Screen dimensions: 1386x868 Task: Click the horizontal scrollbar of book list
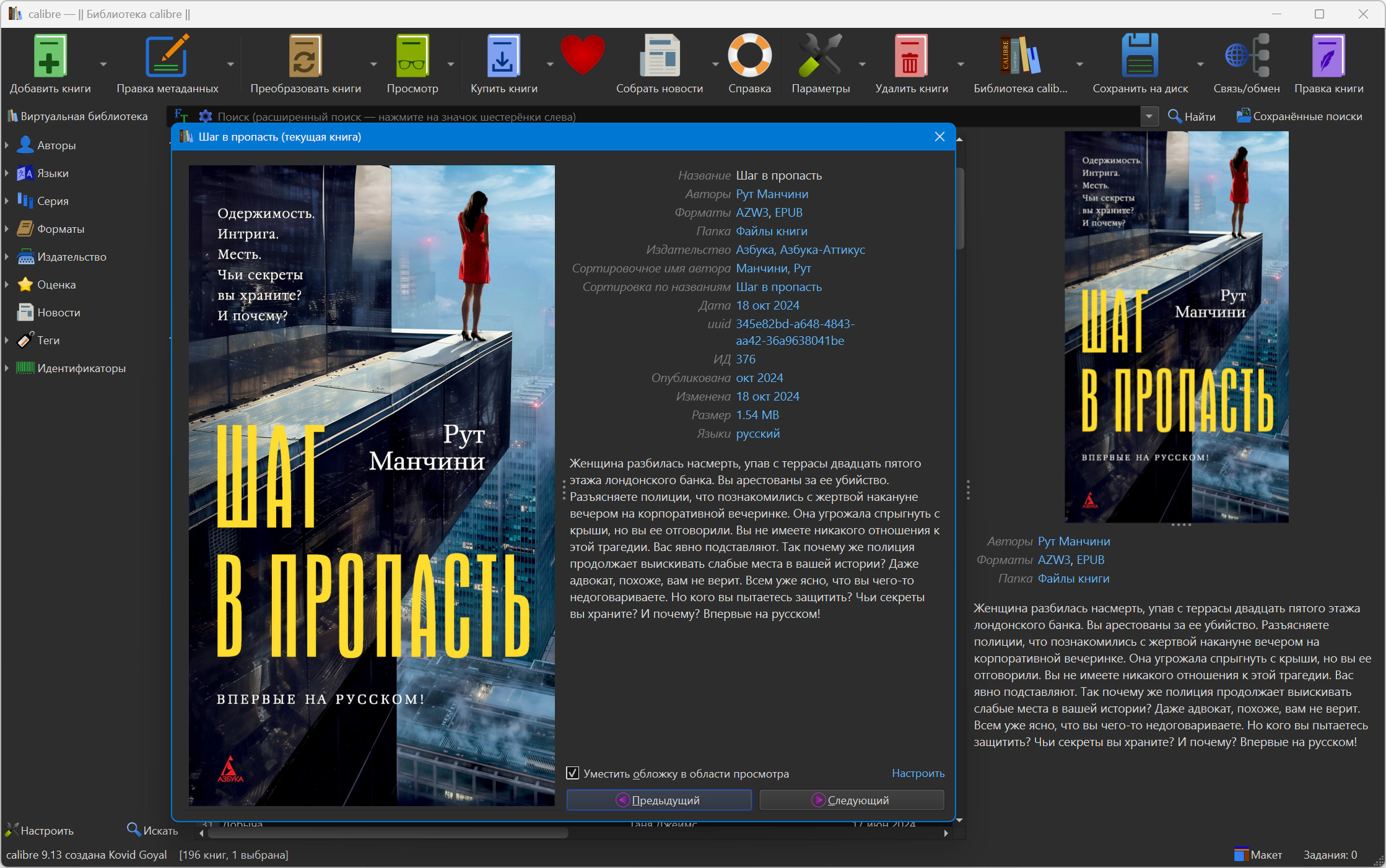pos(388,833)
